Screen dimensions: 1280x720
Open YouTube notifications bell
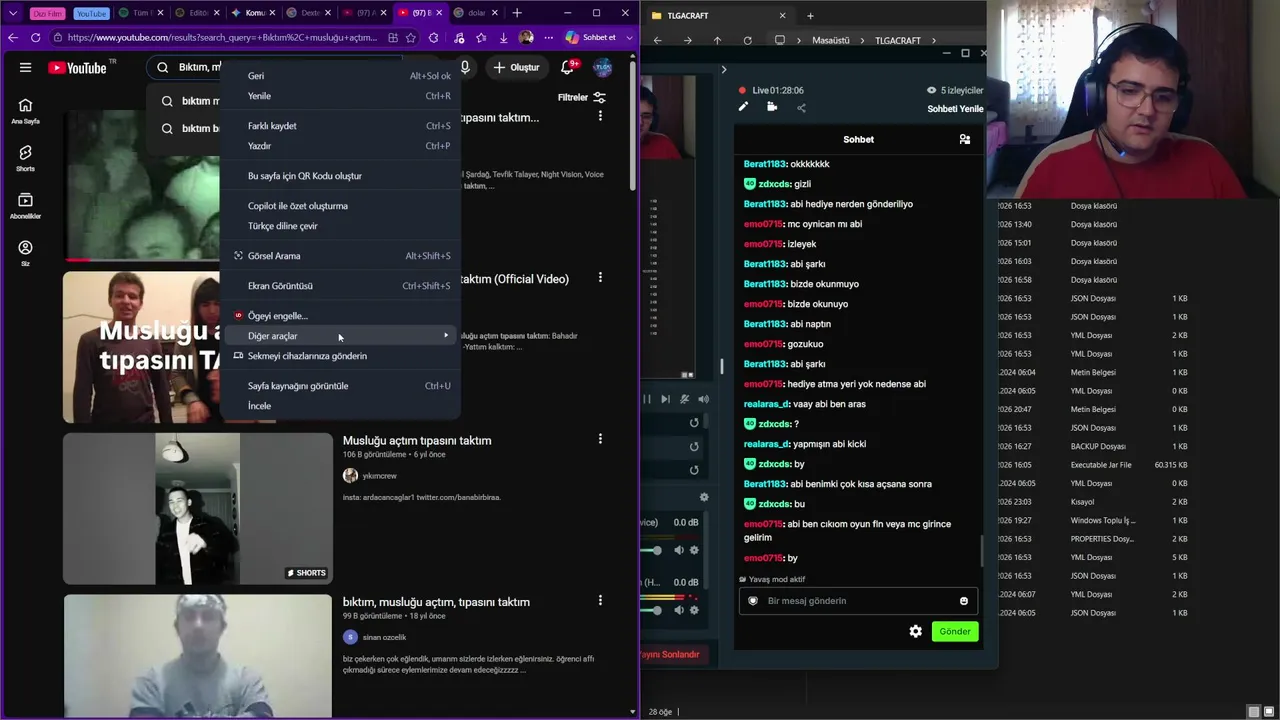point(567,67)
